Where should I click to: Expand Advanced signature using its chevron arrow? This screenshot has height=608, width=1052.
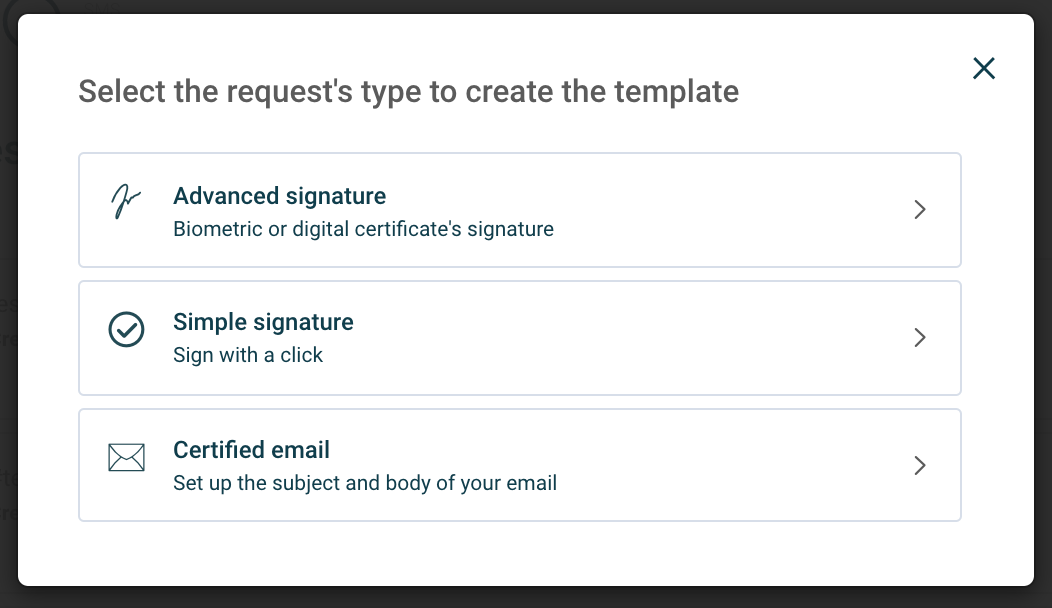pyautogui.click(x=920, y=209)
